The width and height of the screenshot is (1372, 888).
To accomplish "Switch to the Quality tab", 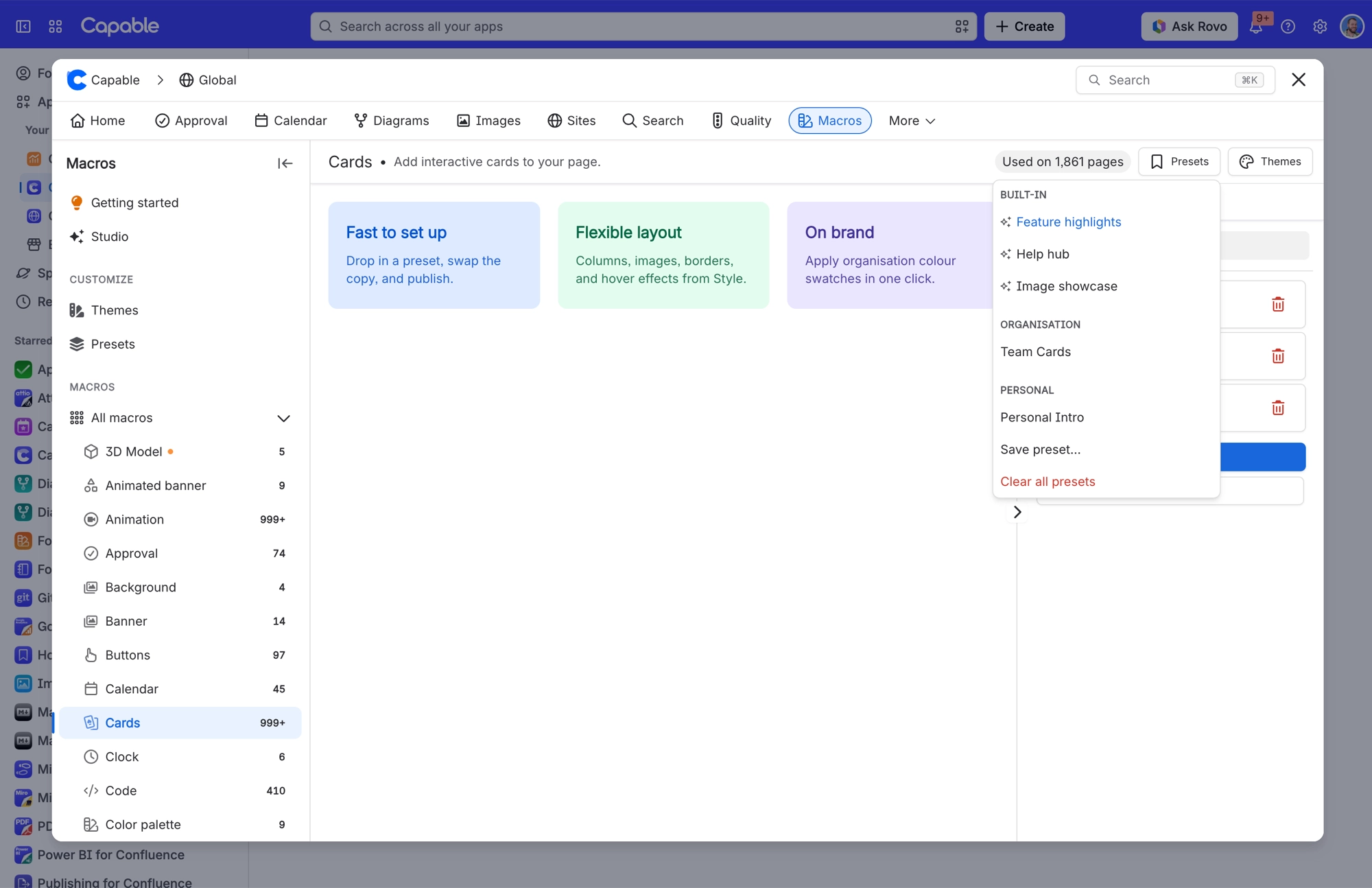I will pos(742,121).
